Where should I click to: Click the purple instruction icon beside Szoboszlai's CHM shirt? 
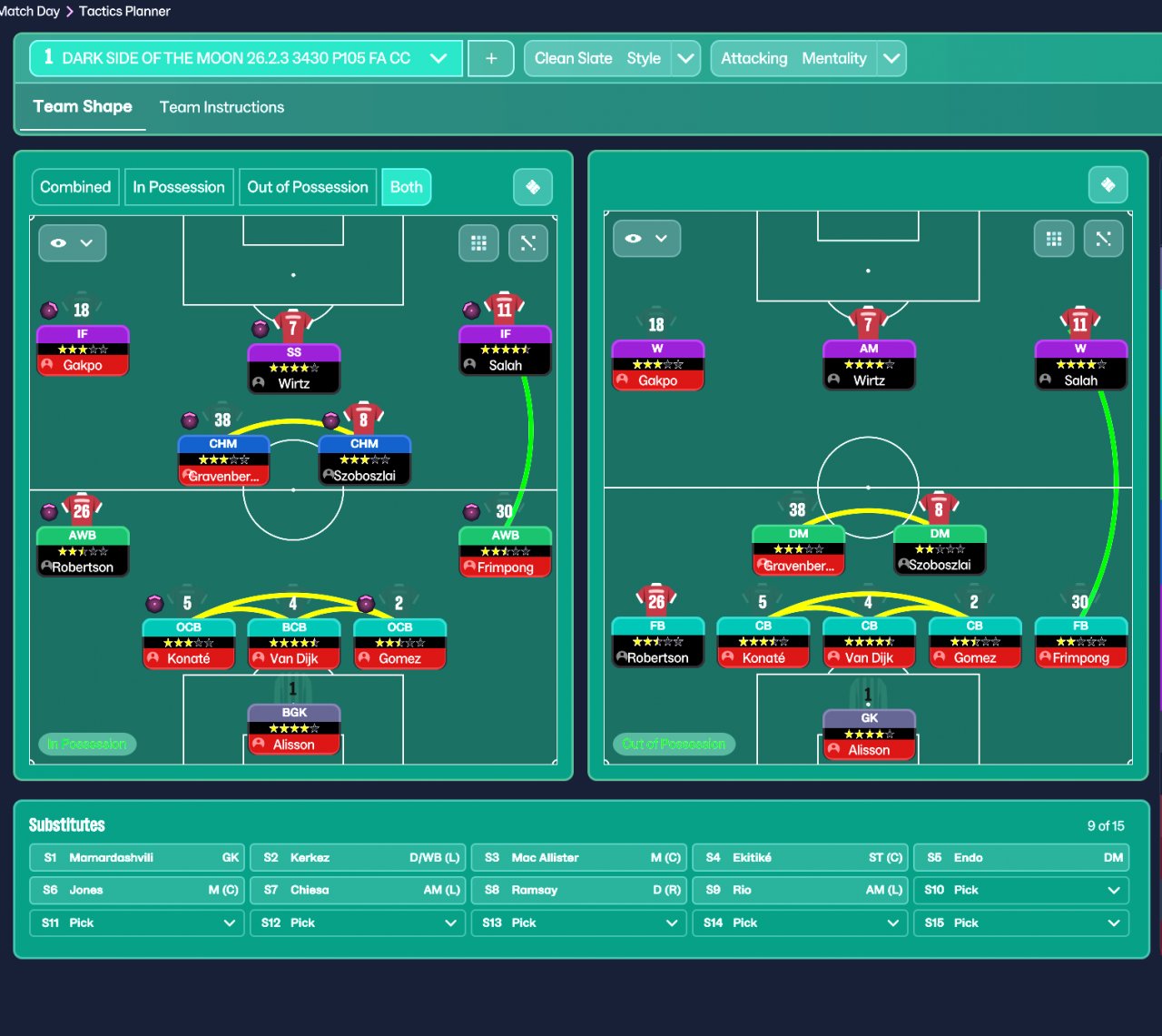click(x=331, y=420)
